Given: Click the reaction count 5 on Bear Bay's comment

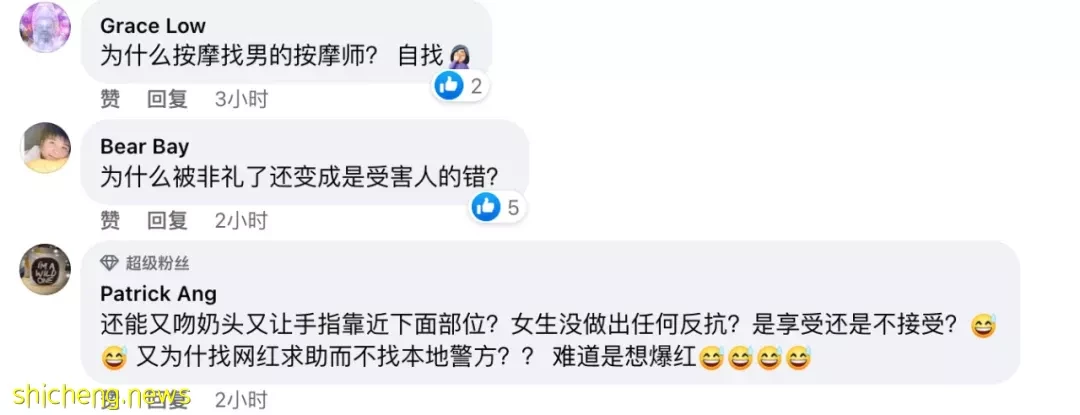Looking at the screenshot, I should coord(513,208).
